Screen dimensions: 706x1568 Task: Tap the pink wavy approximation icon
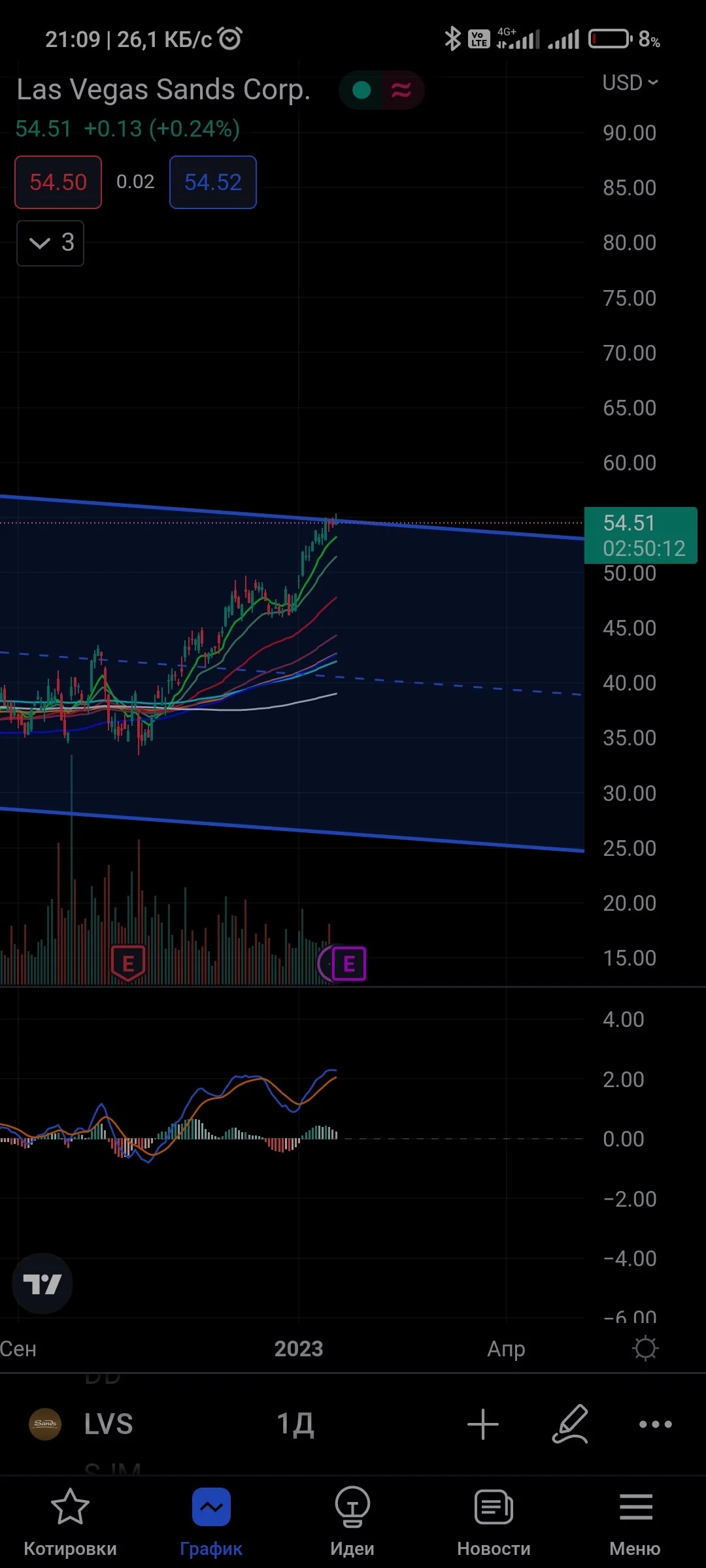[x=401, y=90]
